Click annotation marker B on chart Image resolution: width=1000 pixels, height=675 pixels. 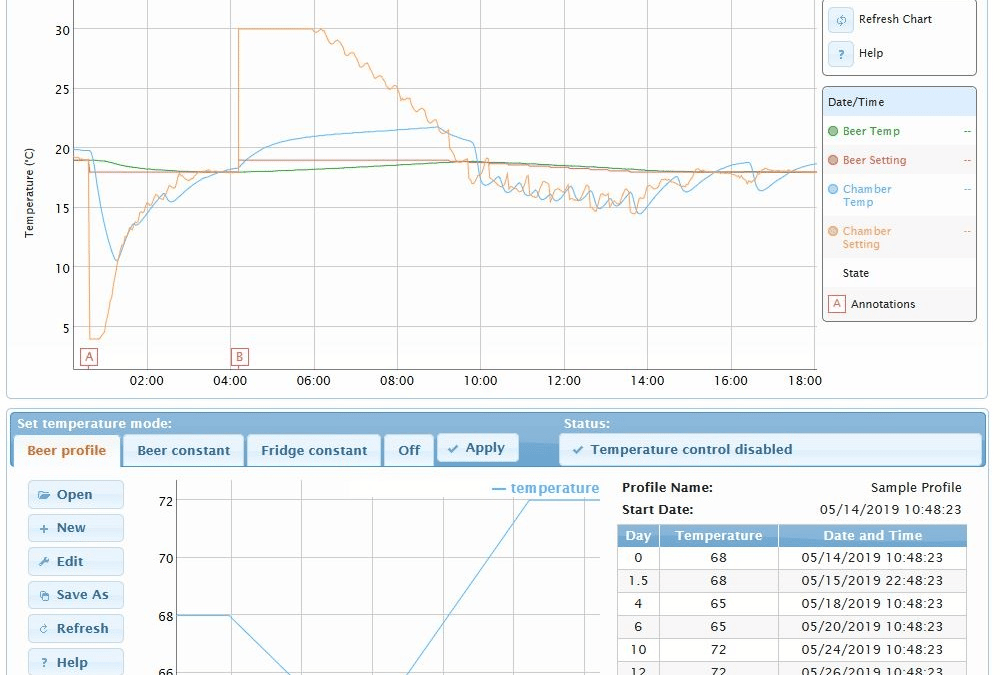239,356
